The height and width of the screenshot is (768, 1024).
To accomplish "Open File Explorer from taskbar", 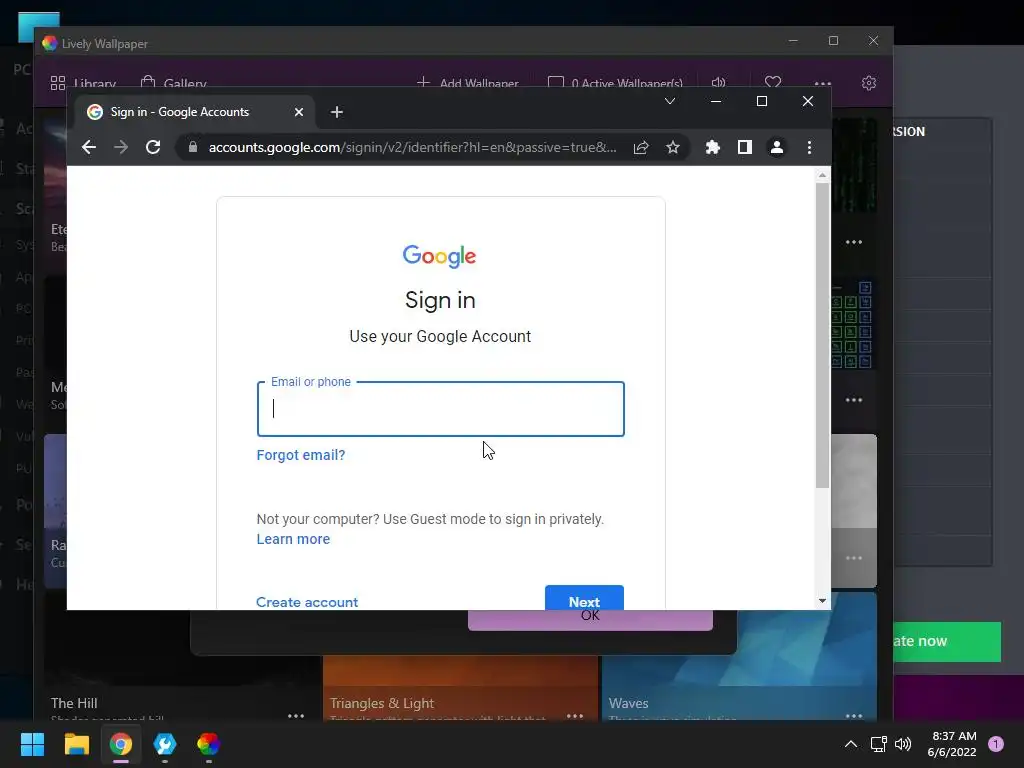I will [x=76, y=744].
